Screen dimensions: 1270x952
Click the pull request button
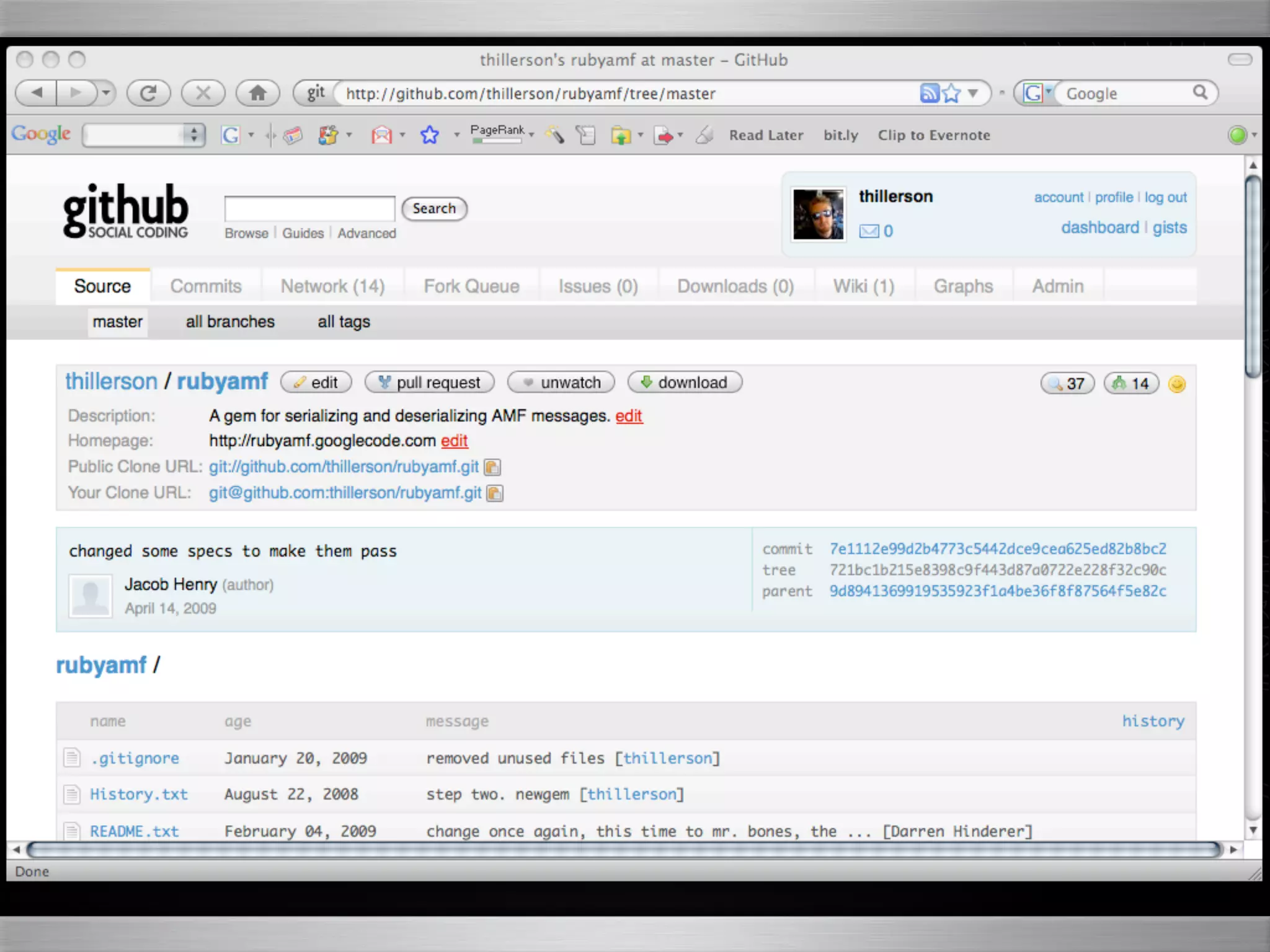430,382
